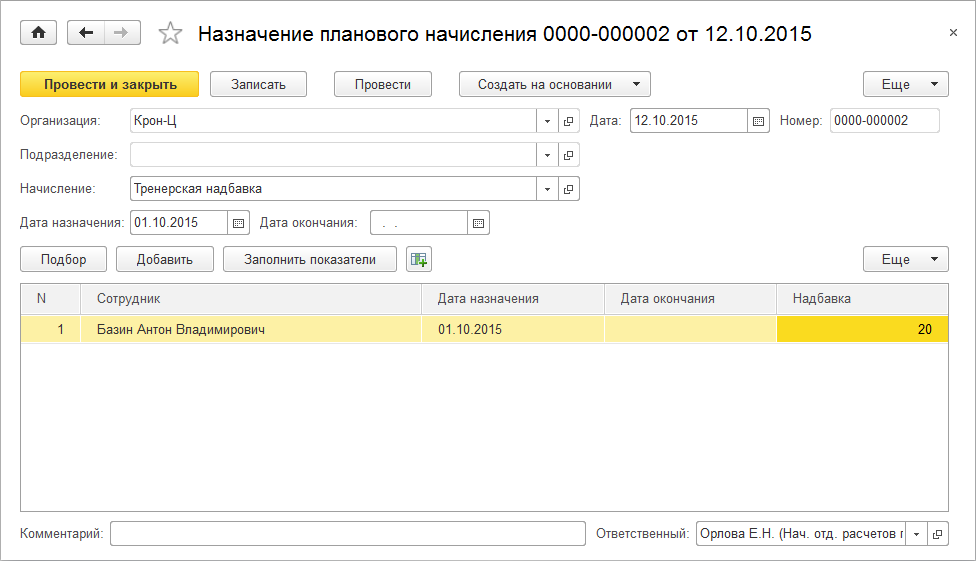Click the Добавить button
The image size is (976, 561).
pos(165,259)
